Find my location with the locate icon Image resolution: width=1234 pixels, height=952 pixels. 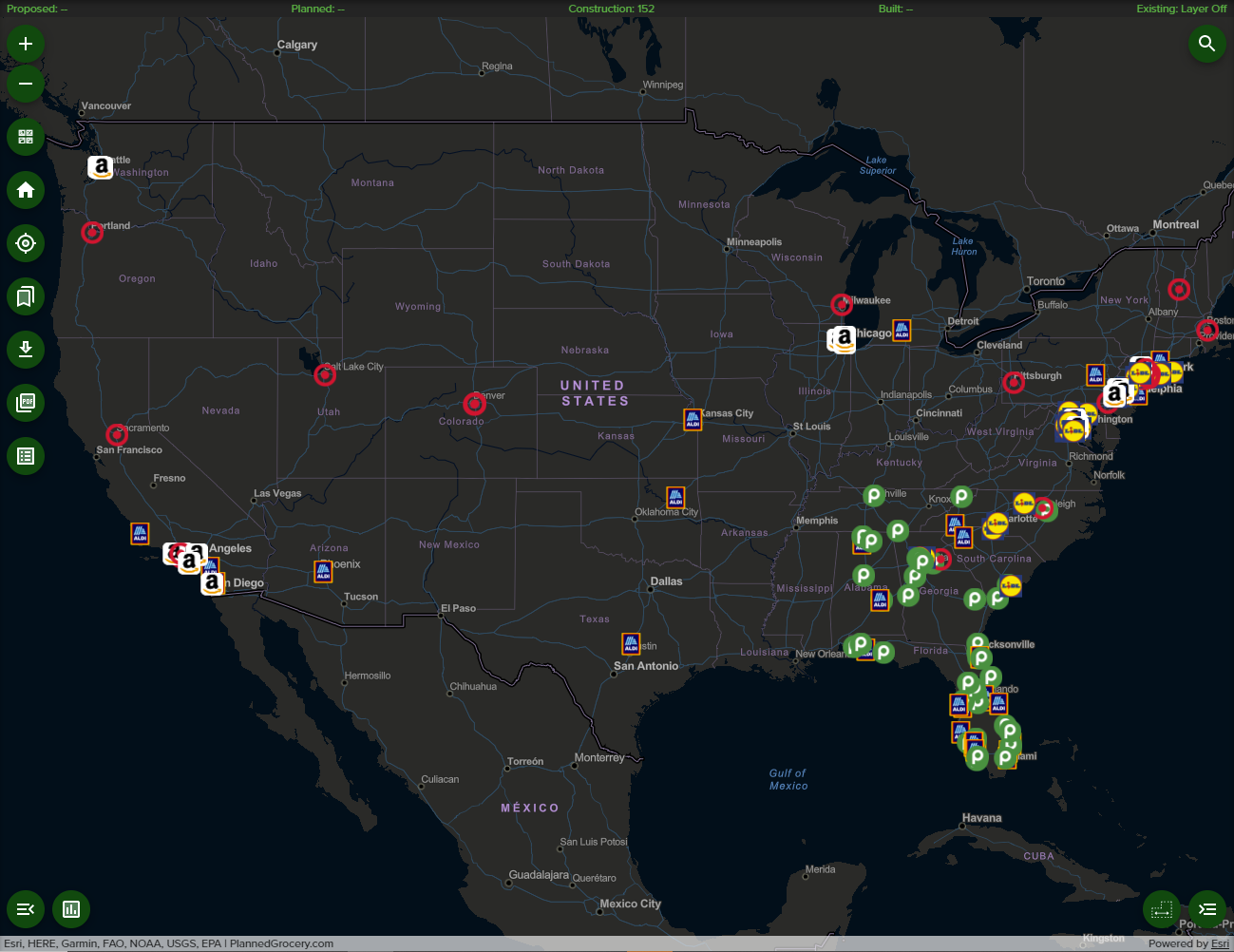point(26,243)
